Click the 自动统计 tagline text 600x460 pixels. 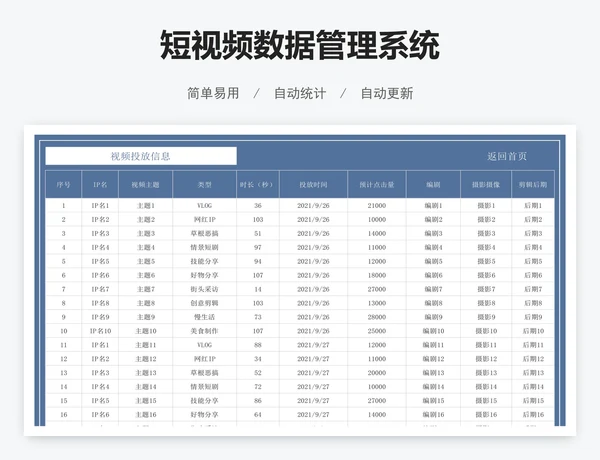tap(300, 93)
